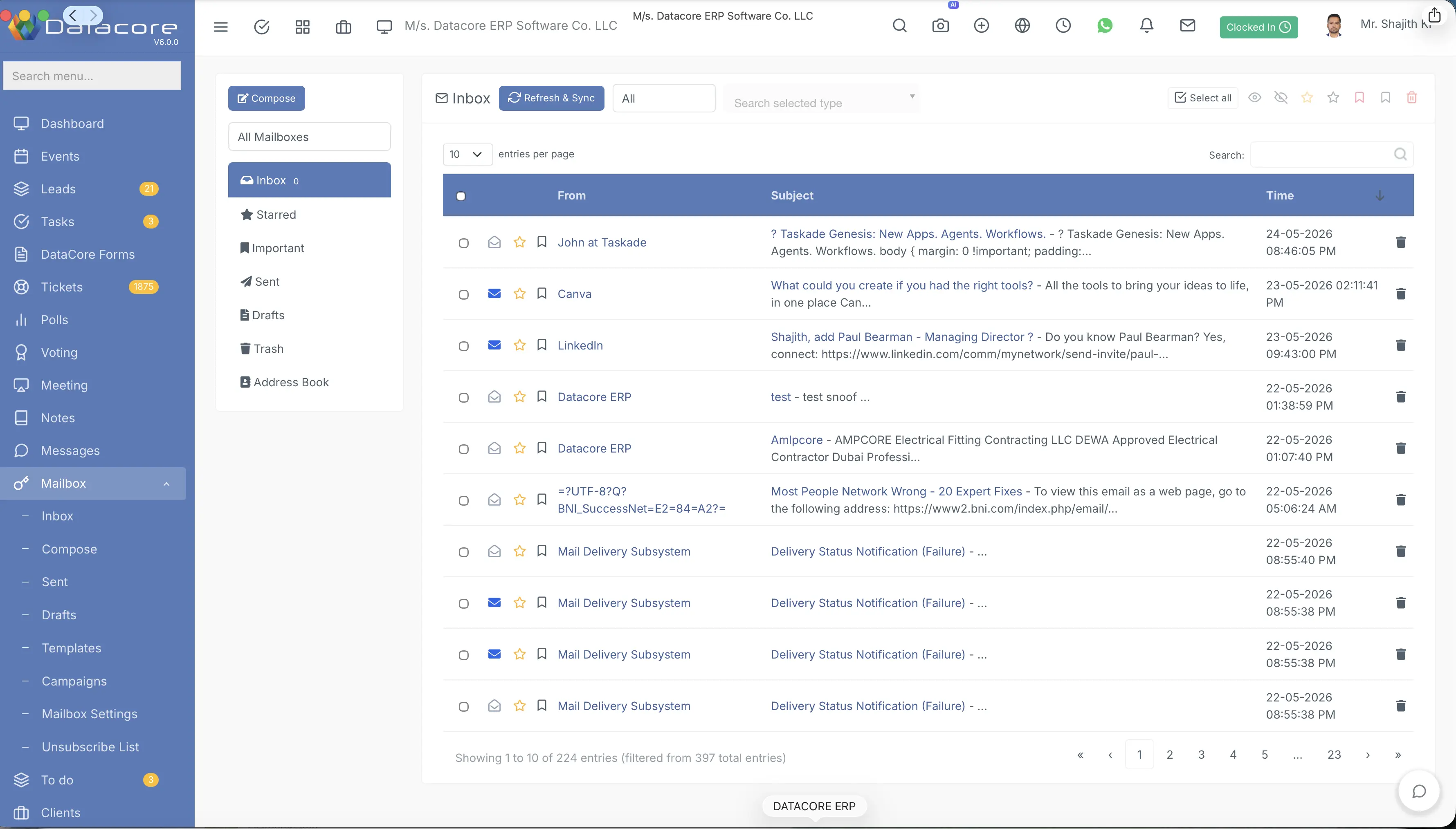Toggle read status of the Canva email envelope

pyautogui.click(x=494, y=293)
